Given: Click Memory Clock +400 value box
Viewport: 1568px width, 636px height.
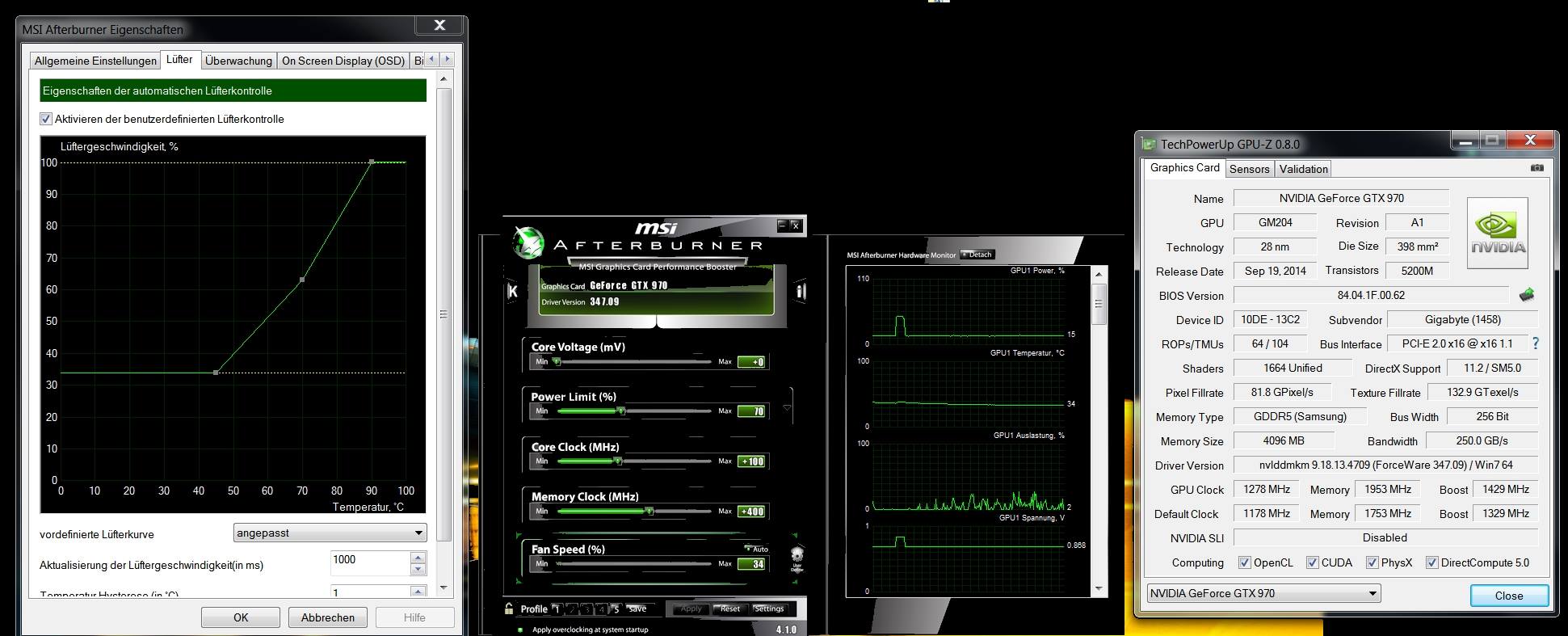Looking at the screenshot, I should [x=752, y=512].
